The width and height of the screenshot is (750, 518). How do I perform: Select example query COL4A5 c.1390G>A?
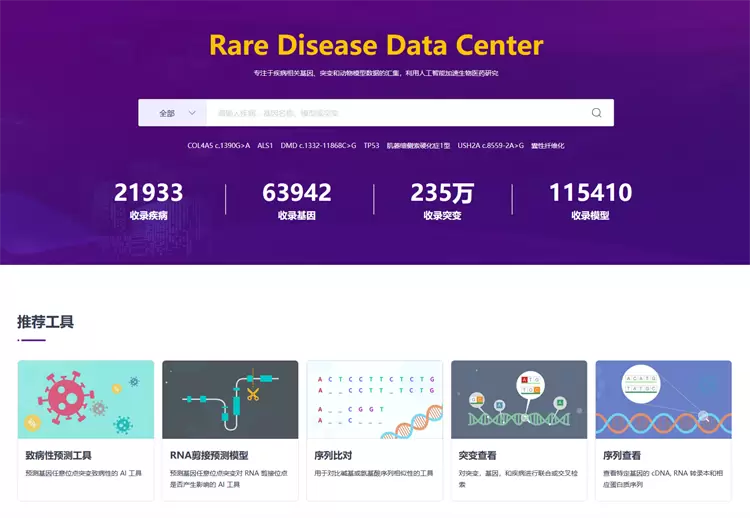219,146
